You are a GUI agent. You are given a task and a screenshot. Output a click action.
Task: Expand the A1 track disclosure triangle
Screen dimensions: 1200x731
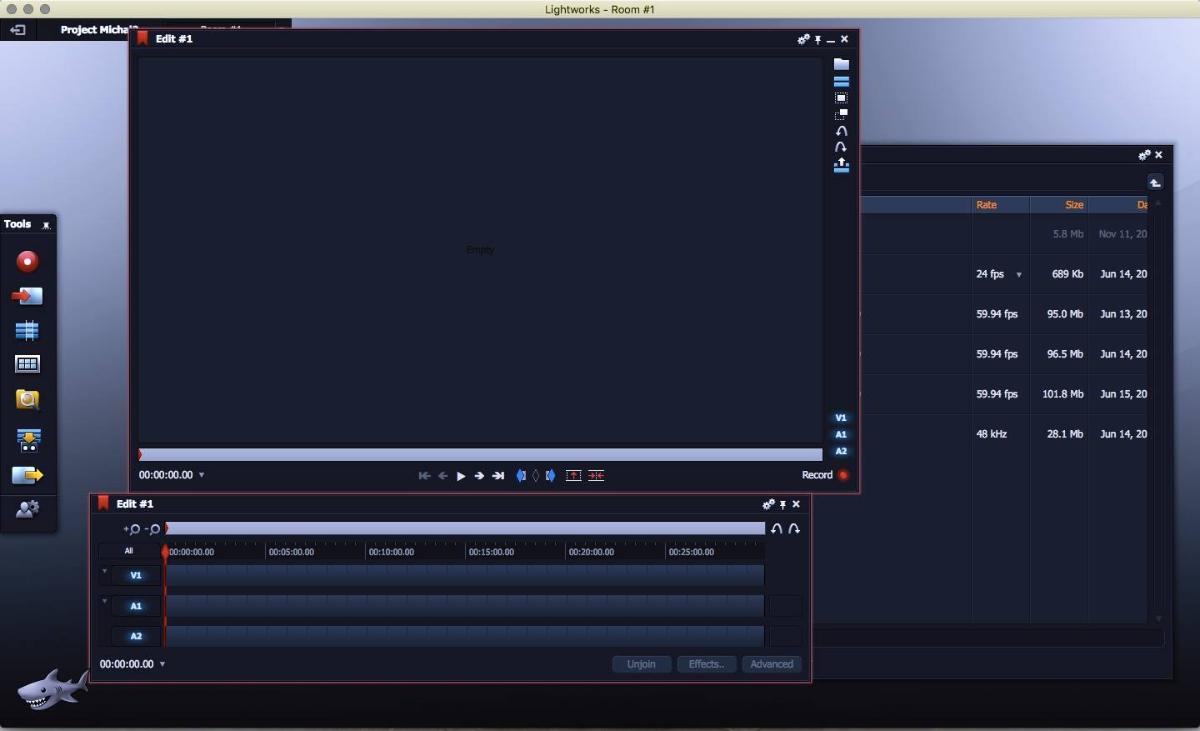(x=104, y=602)
